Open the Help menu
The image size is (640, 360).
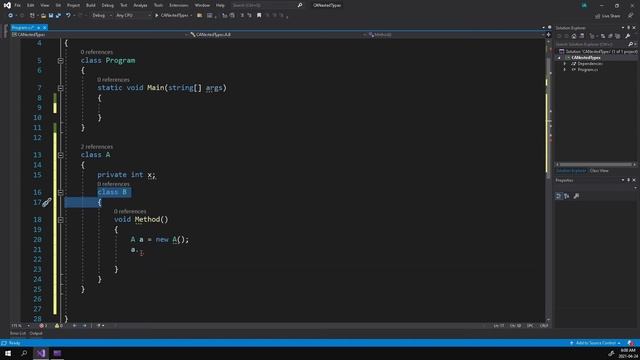coord(220,5)
